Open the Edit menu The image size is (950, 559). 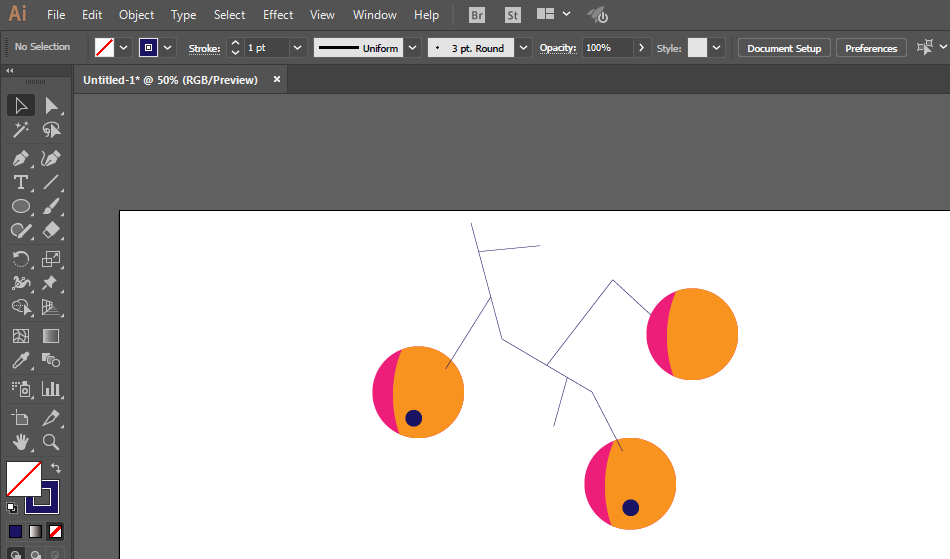click(x=92, y=15)
